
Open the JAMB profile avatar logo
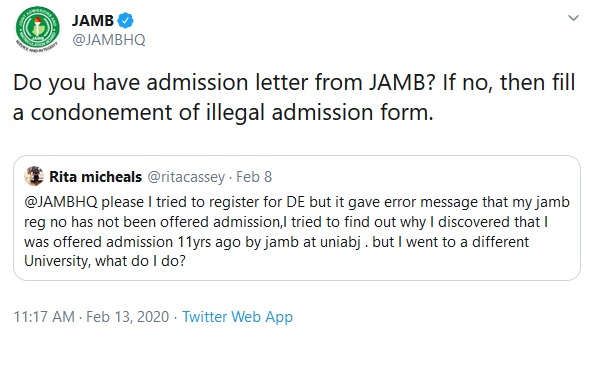[x=37, y=29]
